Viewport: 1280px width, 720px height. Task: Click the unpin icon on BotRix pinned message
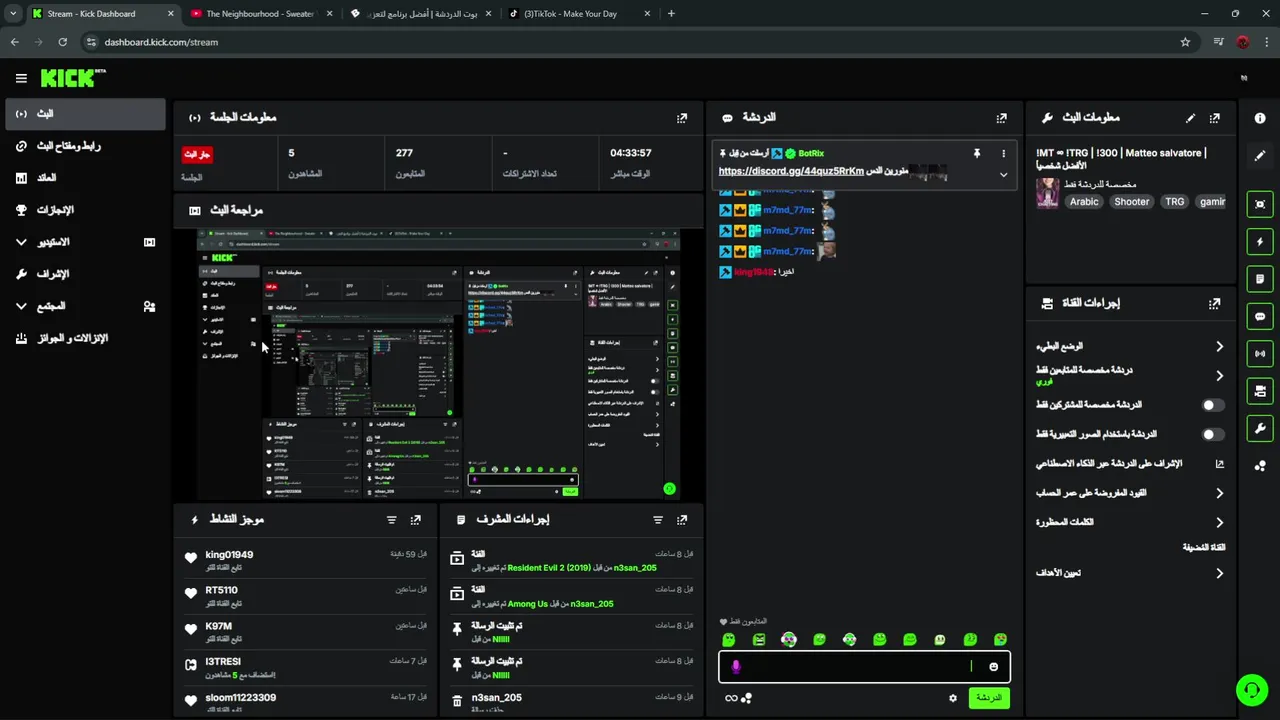[x=977, y=153]
